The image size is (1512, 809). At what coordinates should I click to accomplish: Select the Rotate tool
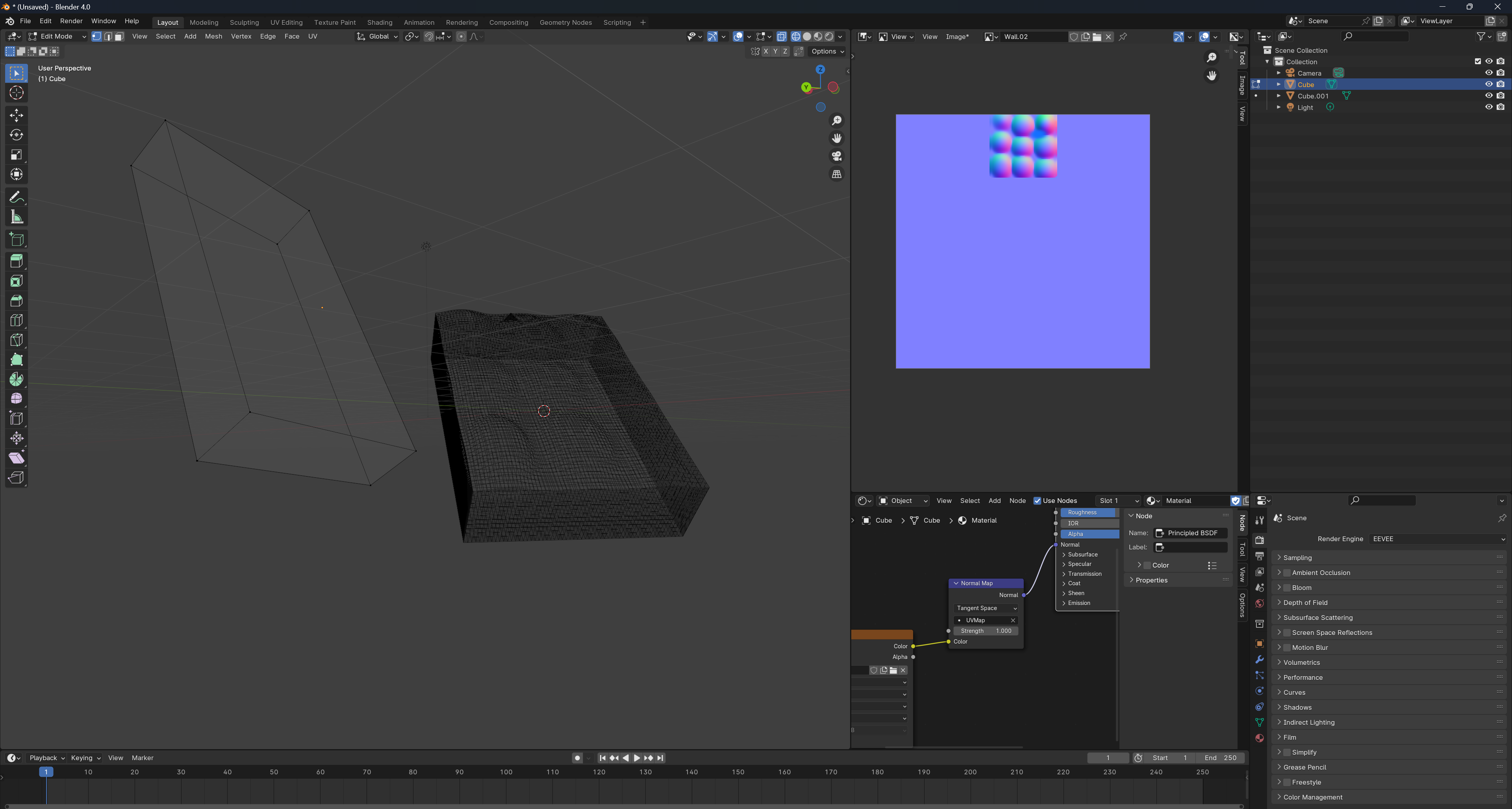point(17,135)
